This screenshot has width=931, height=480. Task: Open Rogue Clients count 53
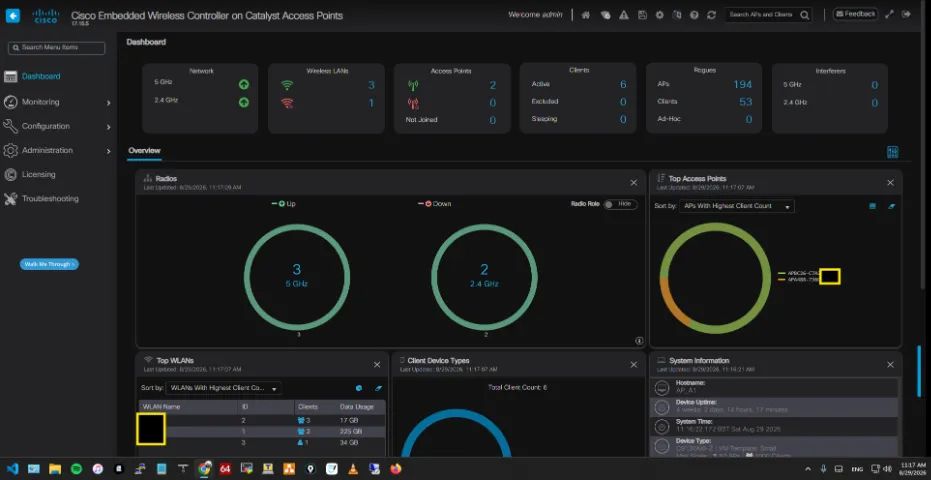(x=746, y=102)
